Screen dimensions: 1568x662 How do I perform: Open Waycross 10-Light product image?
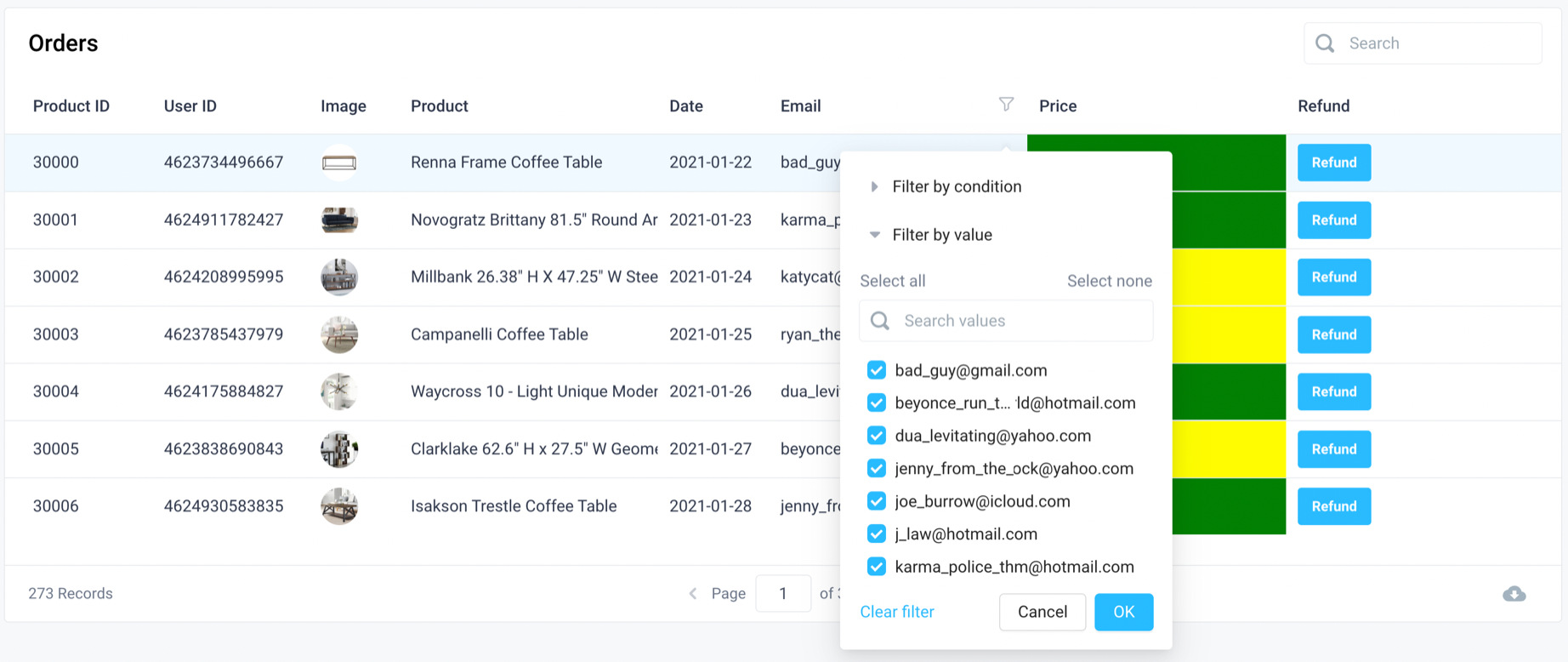coord(339,391)
